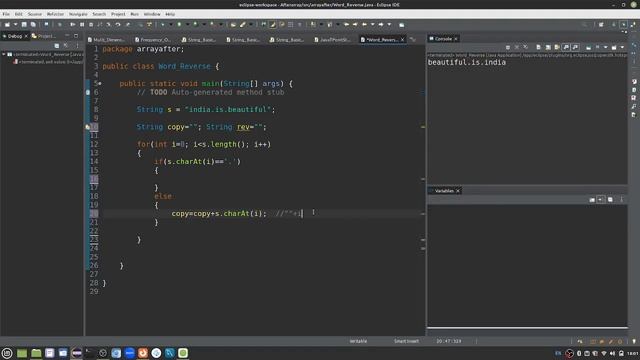Toggle main method fold marker on line 5

[100, 83]
